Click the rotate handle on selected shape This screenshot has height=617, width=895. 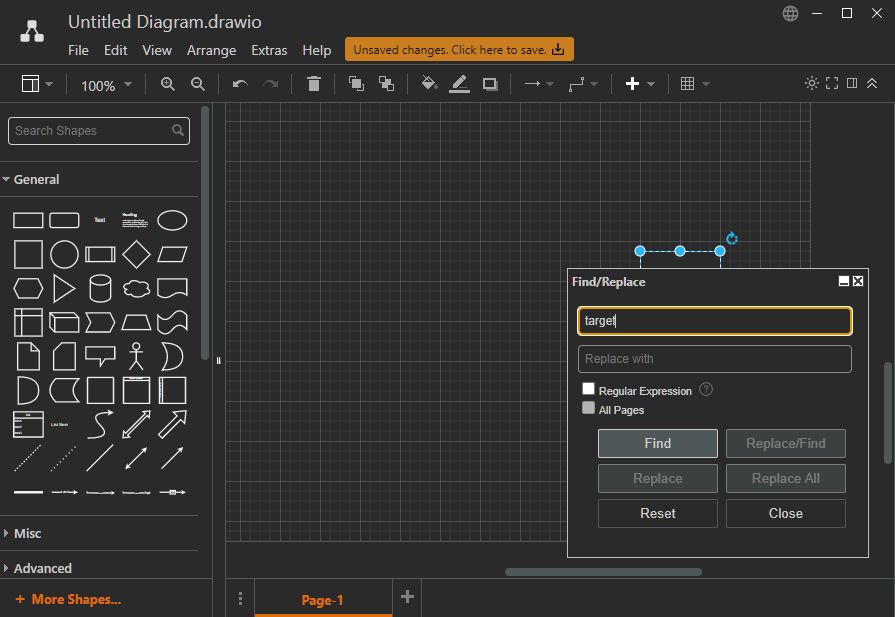(x=732, y=239)
